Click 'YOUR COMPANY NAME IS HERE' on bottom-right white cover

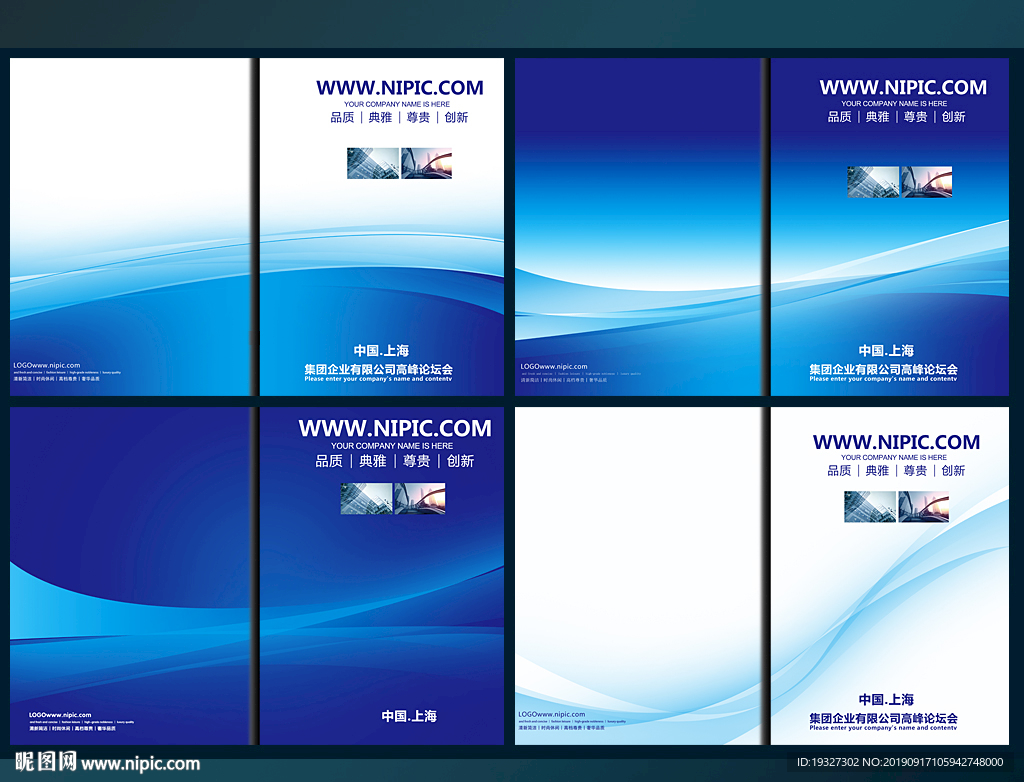(x=894, y=457)
